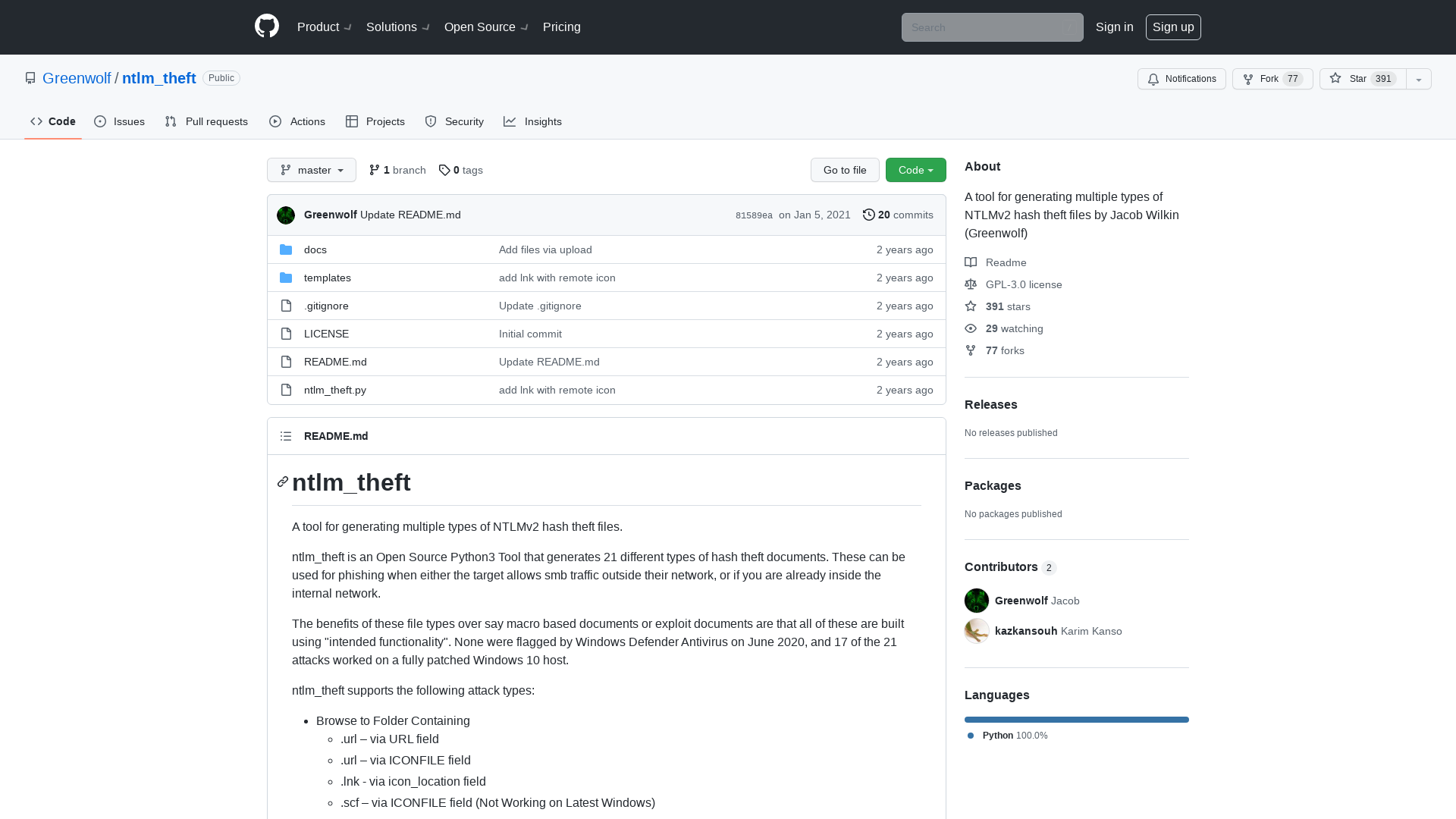Click the file icon next to ntlm_theft.py
Image resolution: width=1456 pixels, height=819 pixels.
[x=286, y=390]
